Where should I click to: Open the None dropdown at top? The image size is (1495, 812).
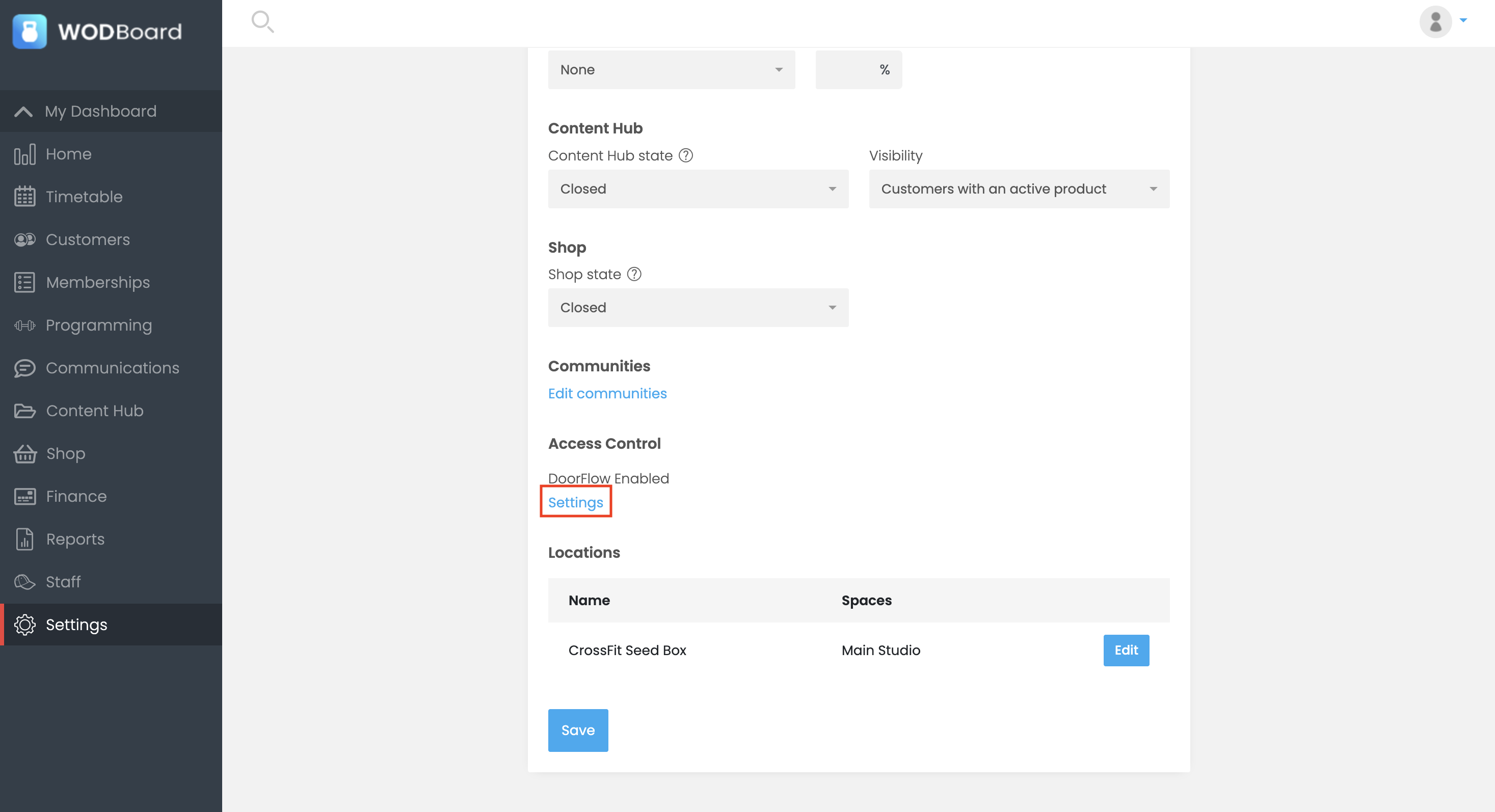click(671, 70)
